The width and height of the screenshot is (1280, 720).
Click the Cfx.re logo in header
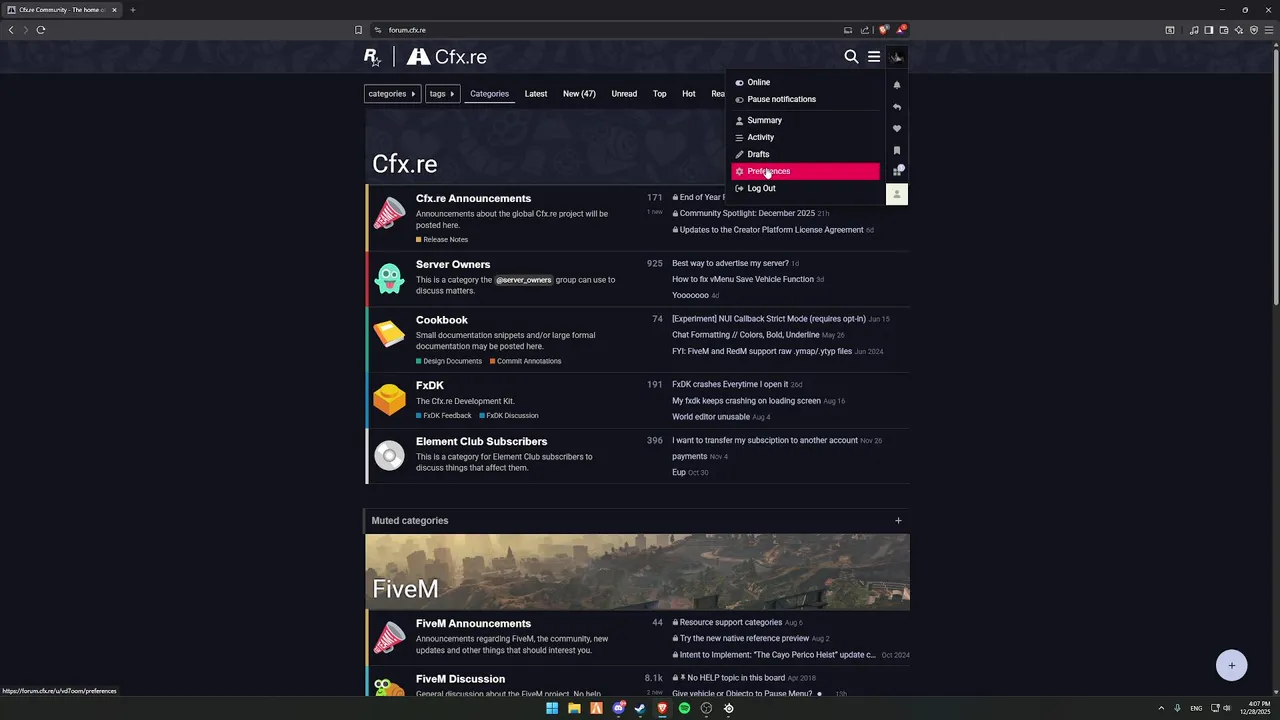[x=447, y=57]
